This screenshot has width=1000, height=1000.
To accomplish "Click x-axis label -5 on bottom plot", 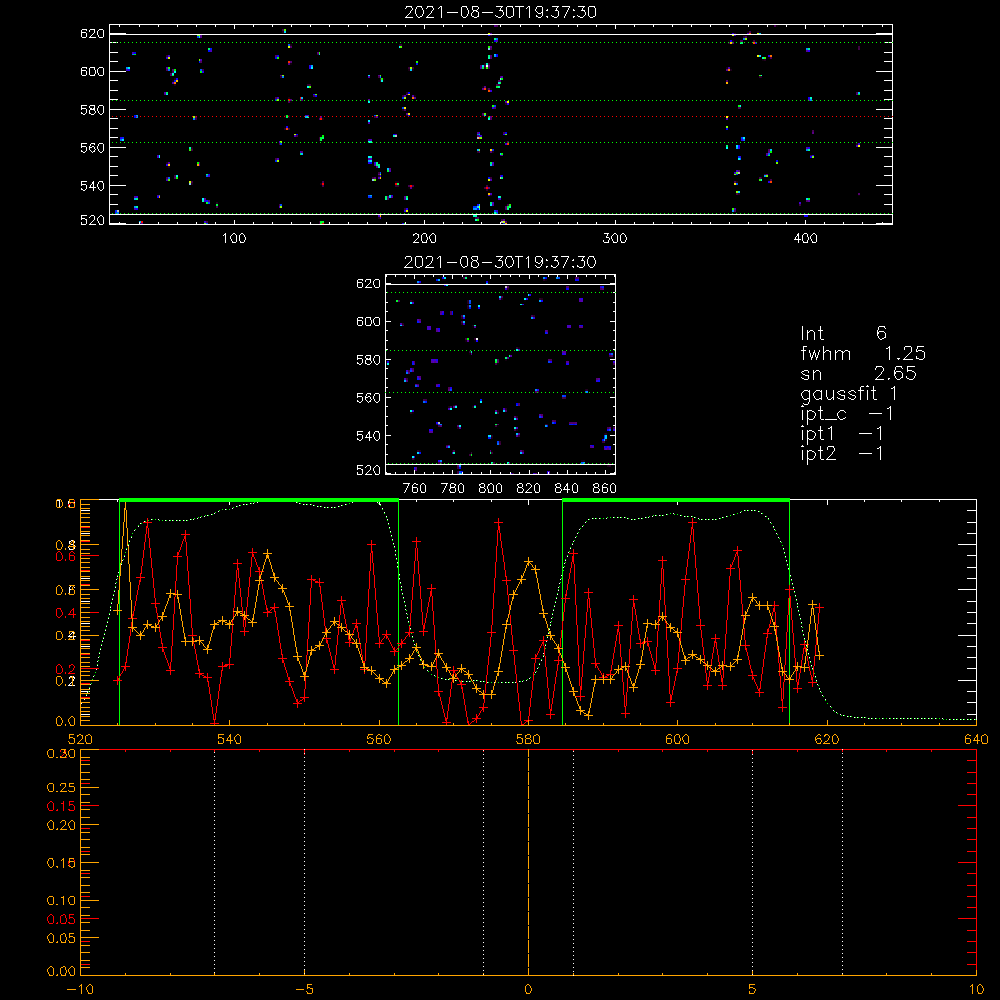I will point(304,989).
